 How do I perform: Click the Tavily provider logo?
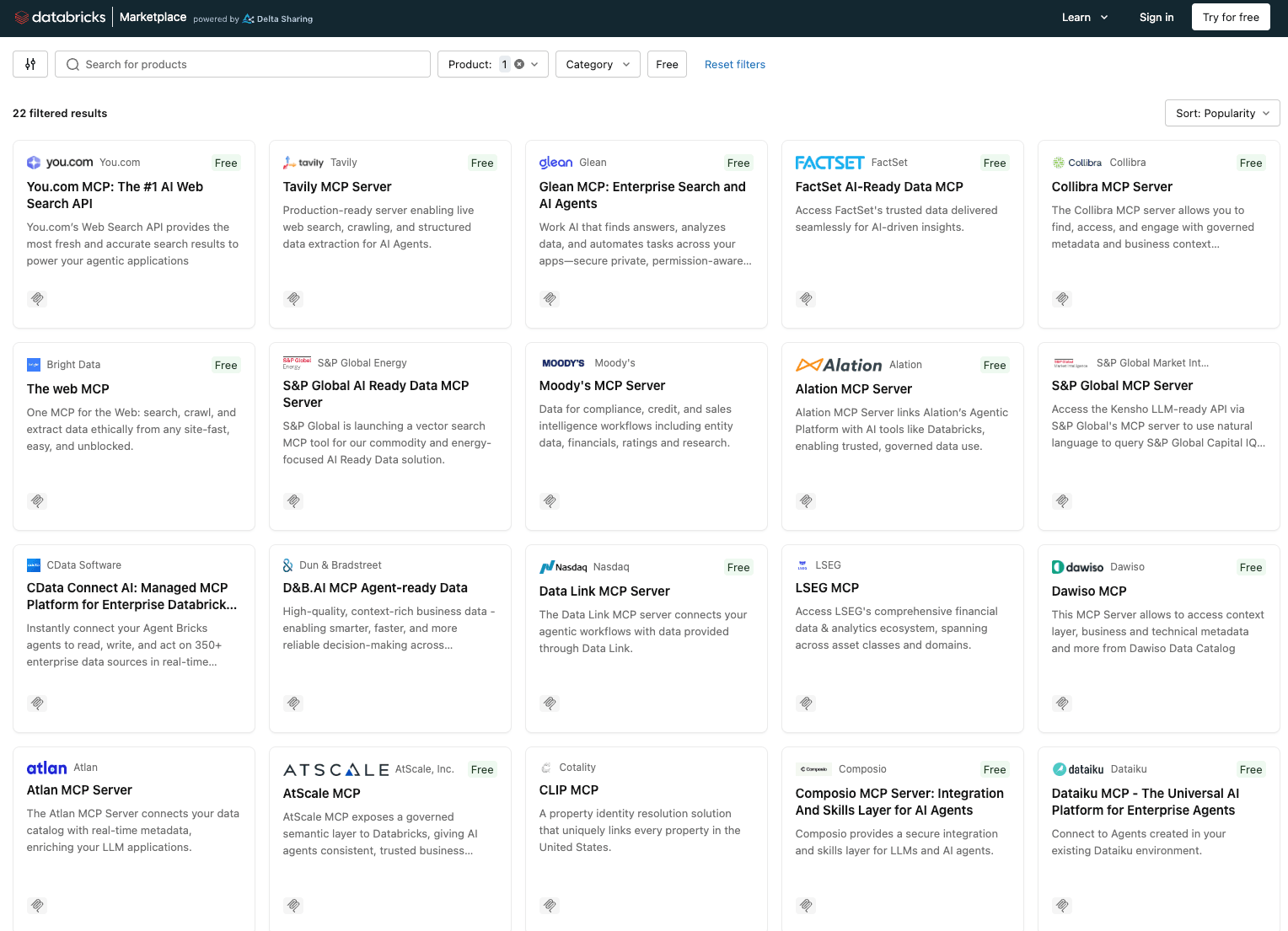pyautogui.click(x=303, y=163)
